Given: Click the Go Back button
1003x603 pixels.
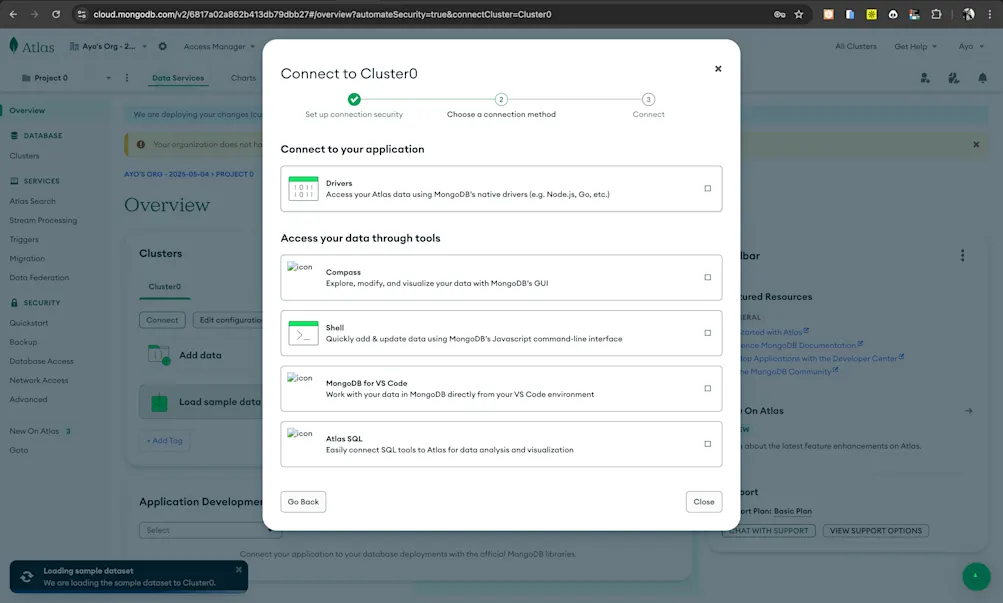Looking at the screenshot, I should pyautogui.click(x=303, y=501).
